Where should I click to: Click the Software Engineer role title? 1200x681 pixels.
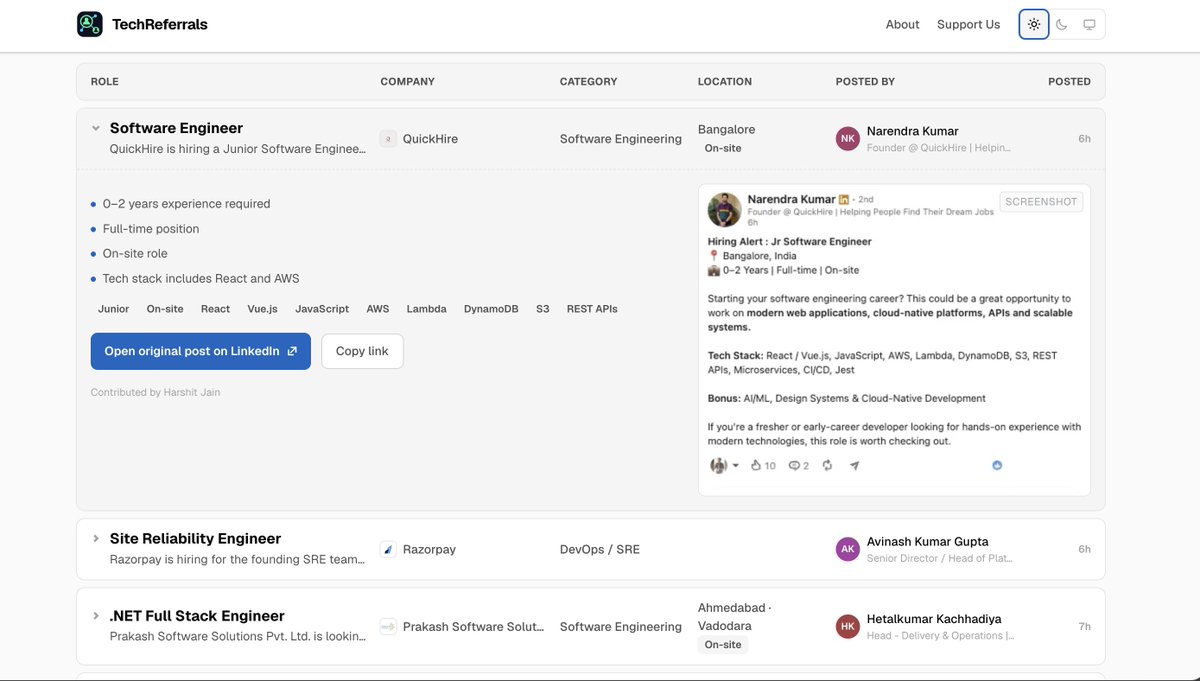(176, 128)
